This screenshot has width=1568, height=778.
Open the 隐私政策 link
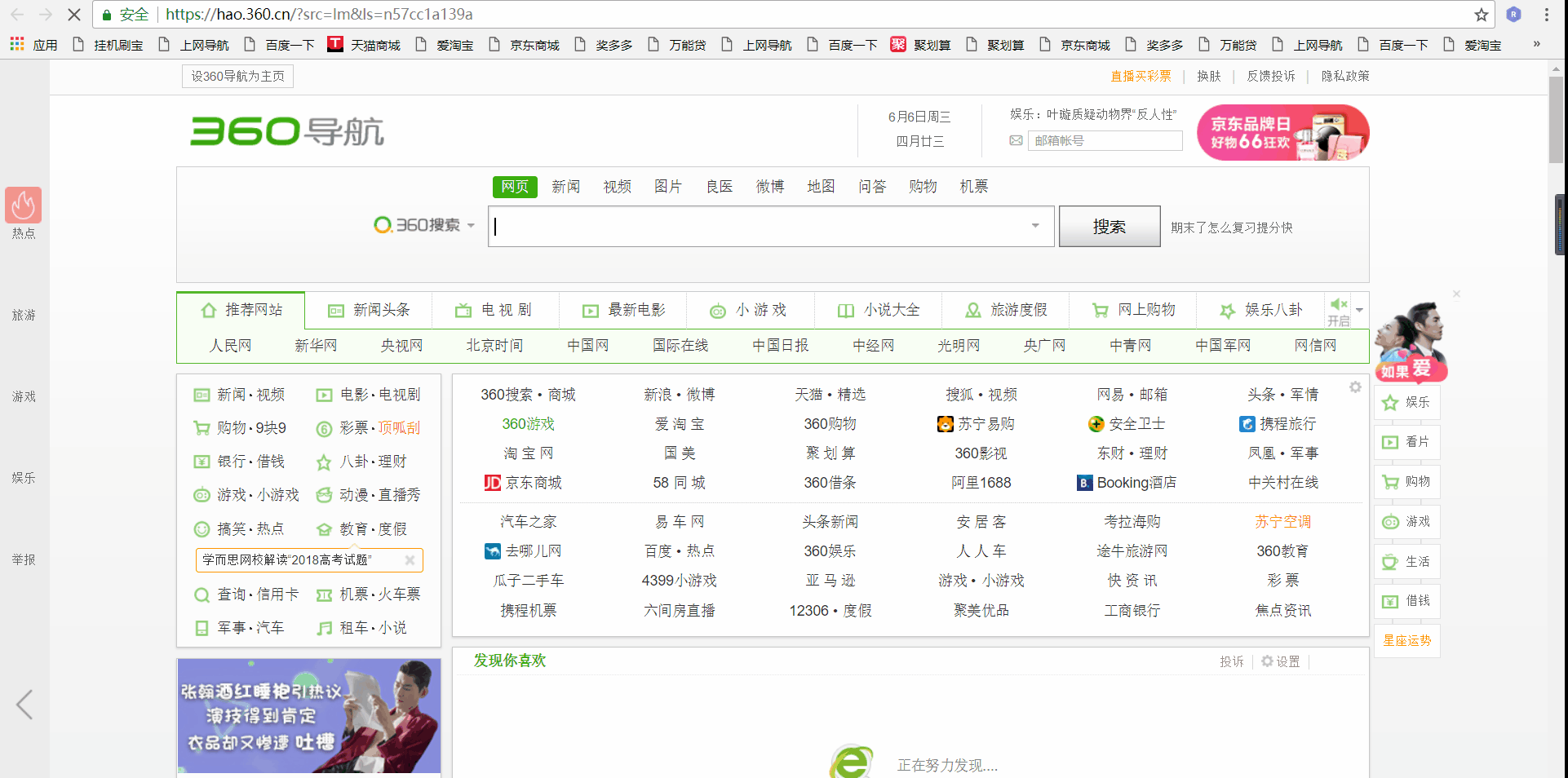point(1345,76)
